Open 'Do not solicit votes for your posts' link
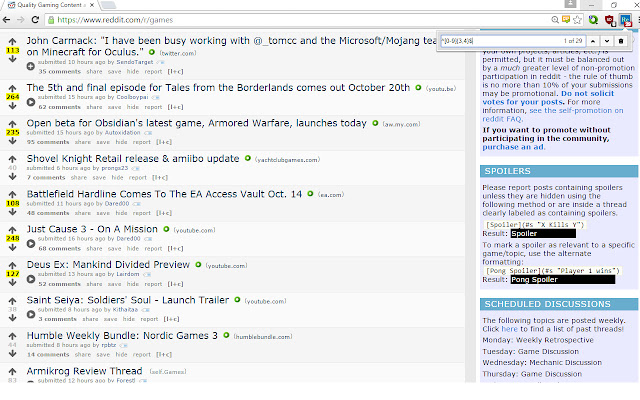 tap(548, 98)
